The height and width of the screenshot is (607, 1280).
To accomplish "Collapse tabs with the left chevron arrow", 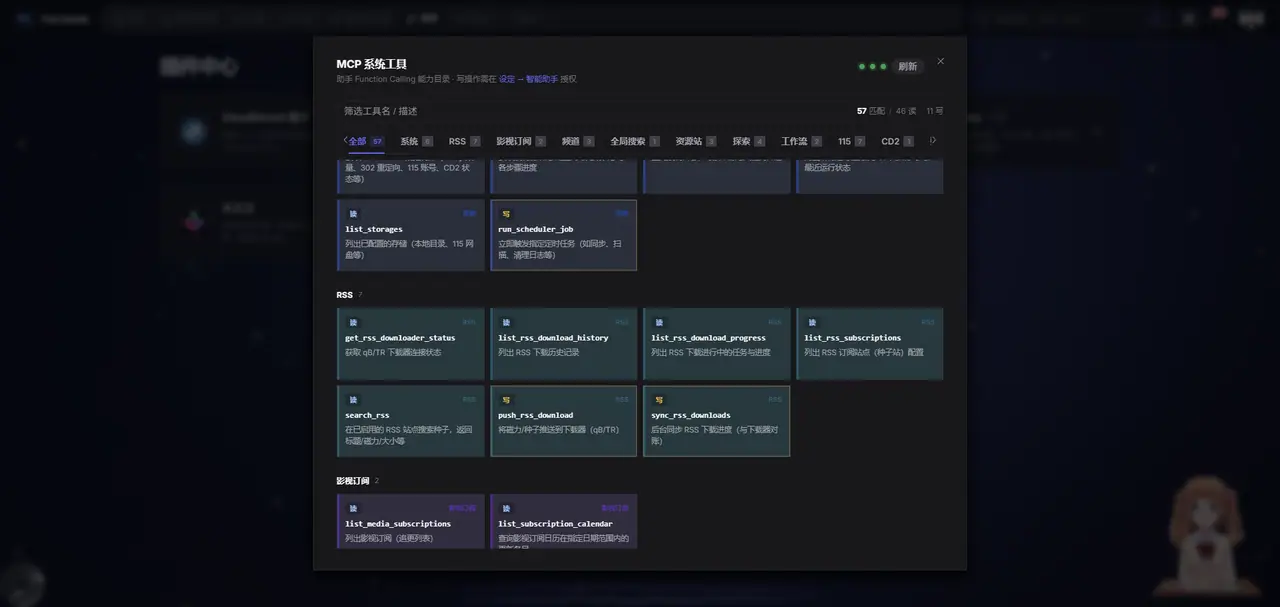I will [345, 141].
